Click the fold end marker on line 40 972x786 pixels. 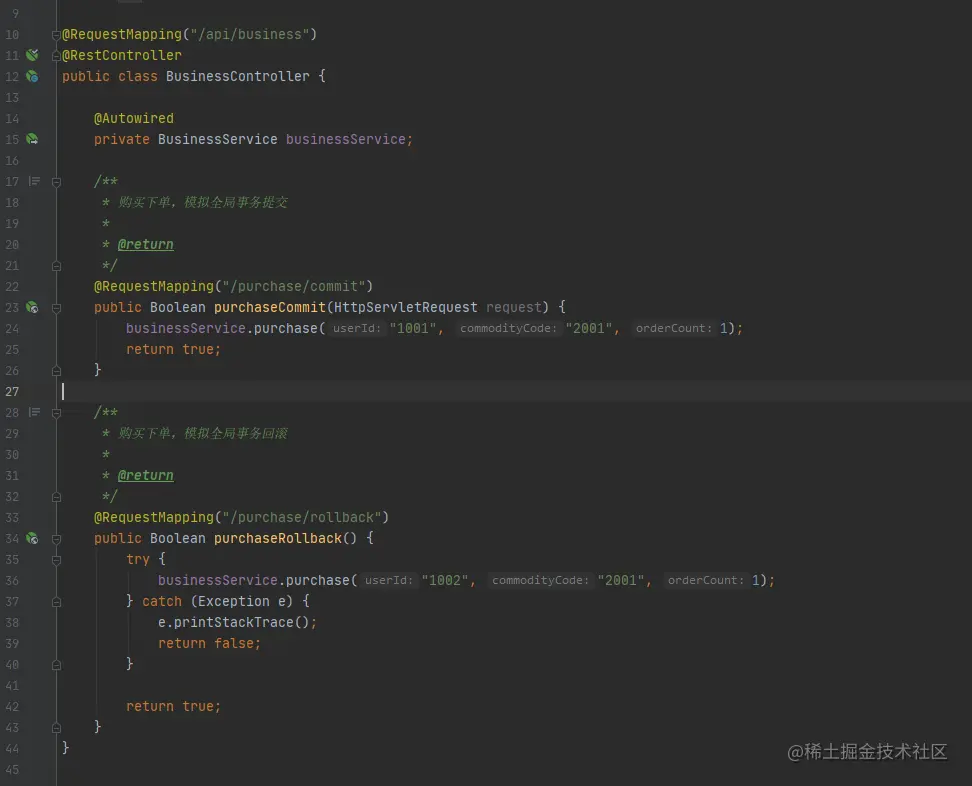coord(56,665)
